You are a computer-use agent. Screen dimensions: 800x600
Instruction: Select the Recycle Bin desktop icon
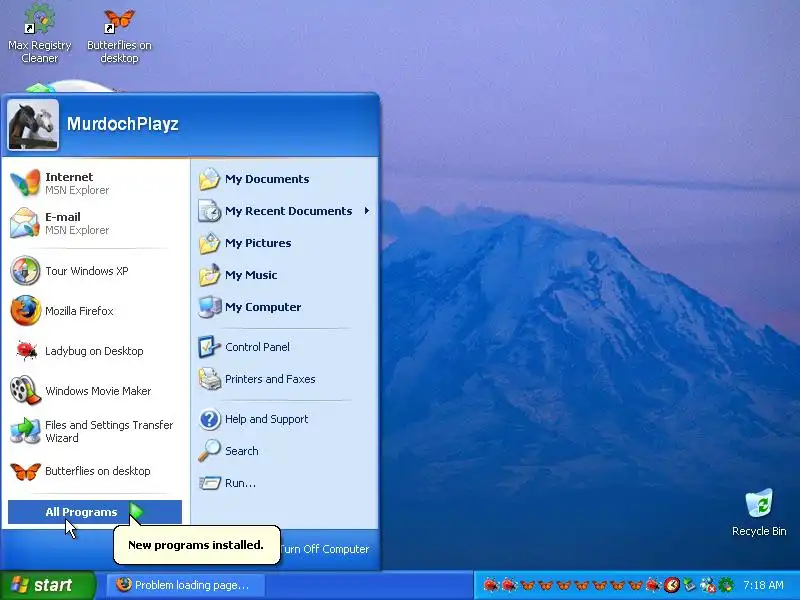(x=759, y=512)
